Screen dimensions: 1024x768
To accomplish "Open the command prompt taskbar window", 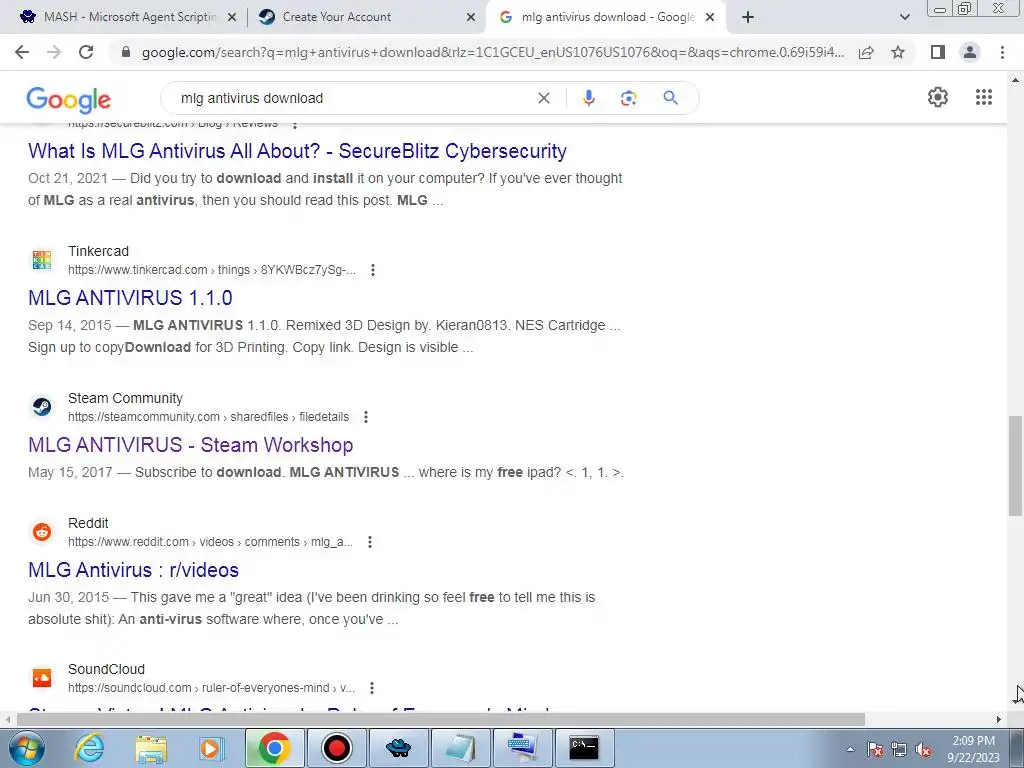I will 584,748.
